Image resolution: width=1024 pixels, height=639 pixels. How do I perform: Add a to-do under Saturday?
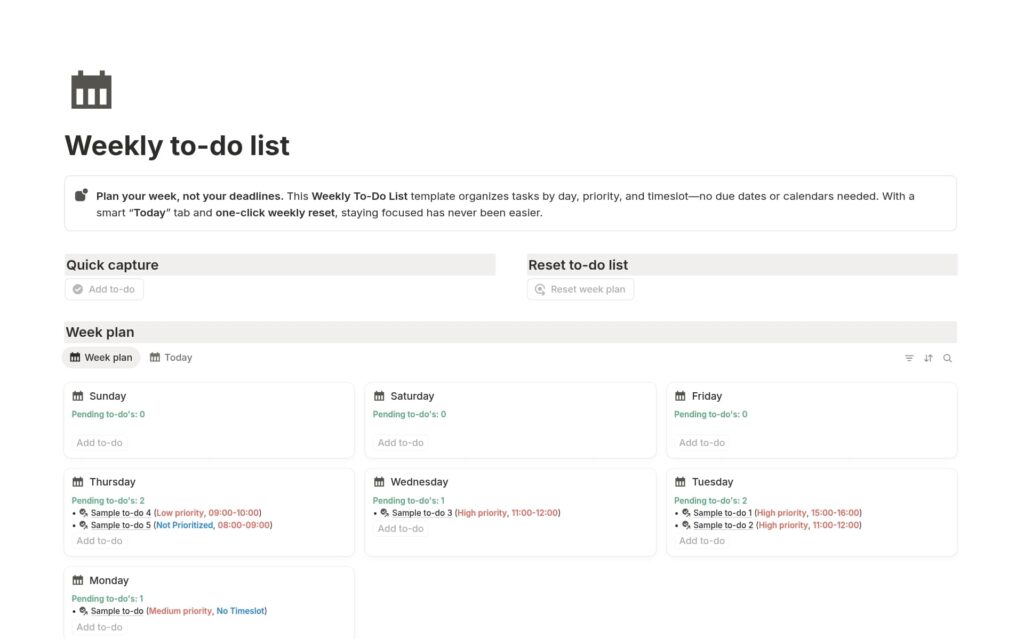pos(400,442)
